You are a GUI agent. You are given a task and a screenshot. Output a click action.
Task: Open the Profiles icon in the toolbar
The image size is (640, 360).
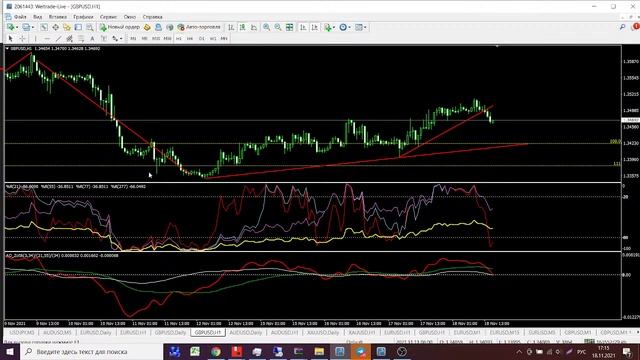(x=26, y=27)
